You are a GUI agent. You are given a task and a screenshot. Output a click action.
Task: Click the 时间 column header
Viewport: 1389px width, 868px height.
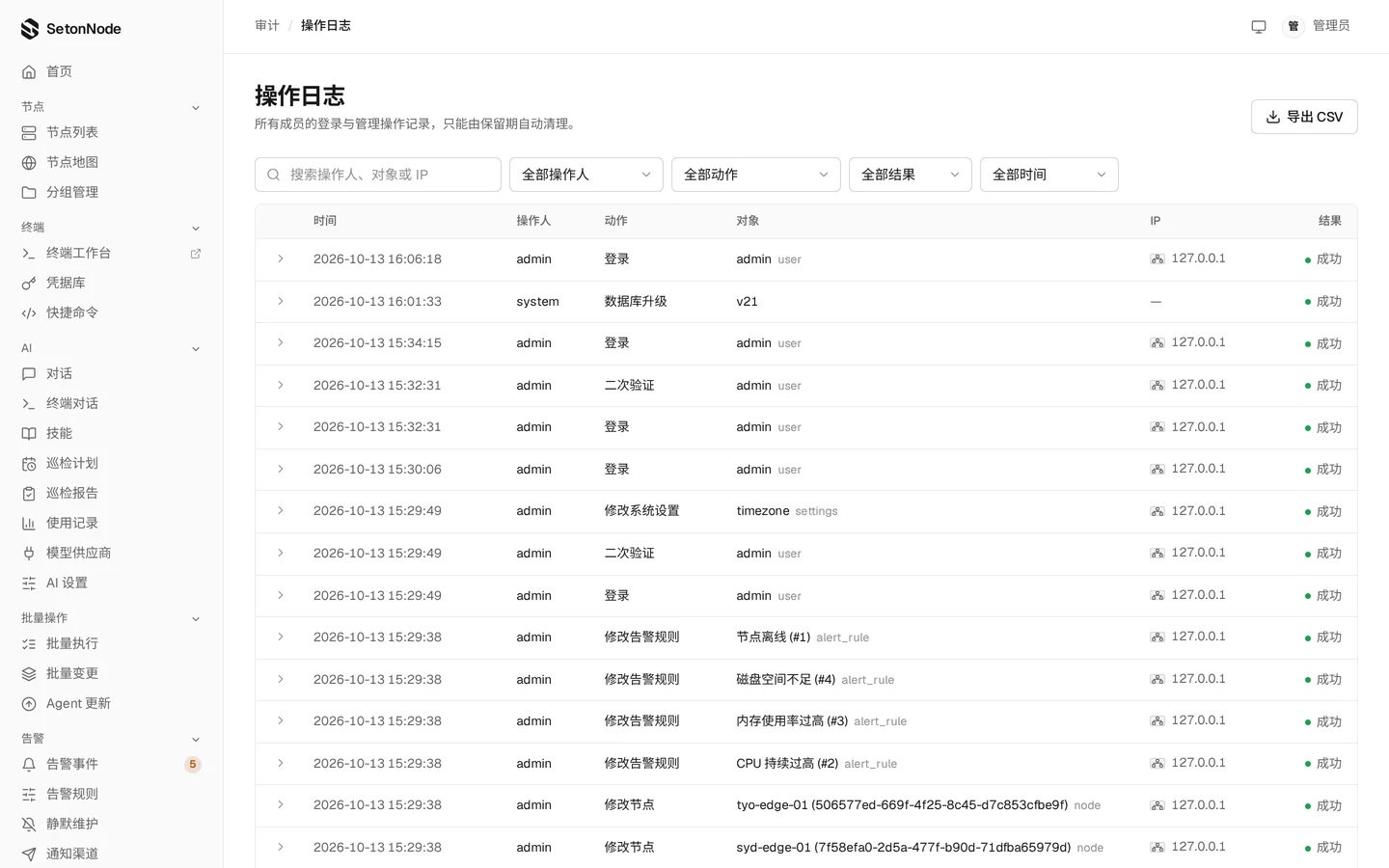325,221
